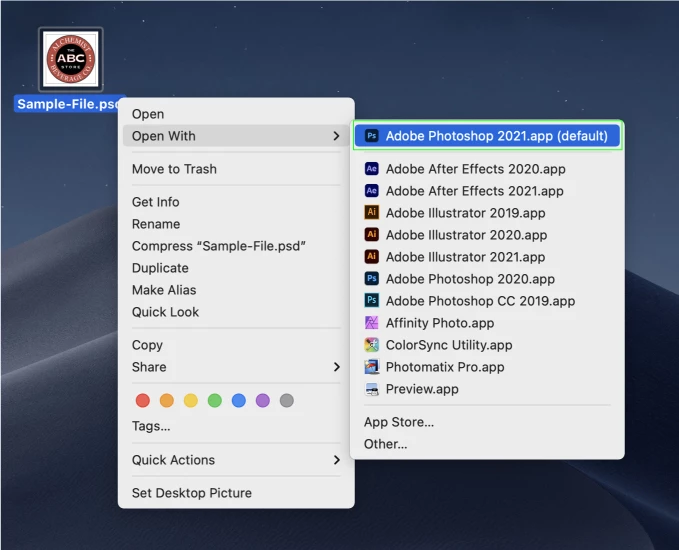Click the Photomatix Pro app icon
This screenshot has height=550, width=679.
pyautogui.click(x=372, y=367)
